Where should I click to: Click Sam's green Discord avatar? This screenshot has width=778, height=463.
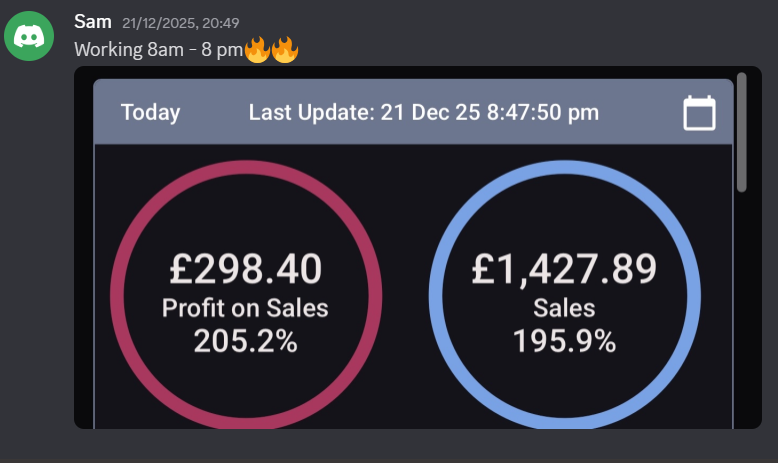[29, 36]
